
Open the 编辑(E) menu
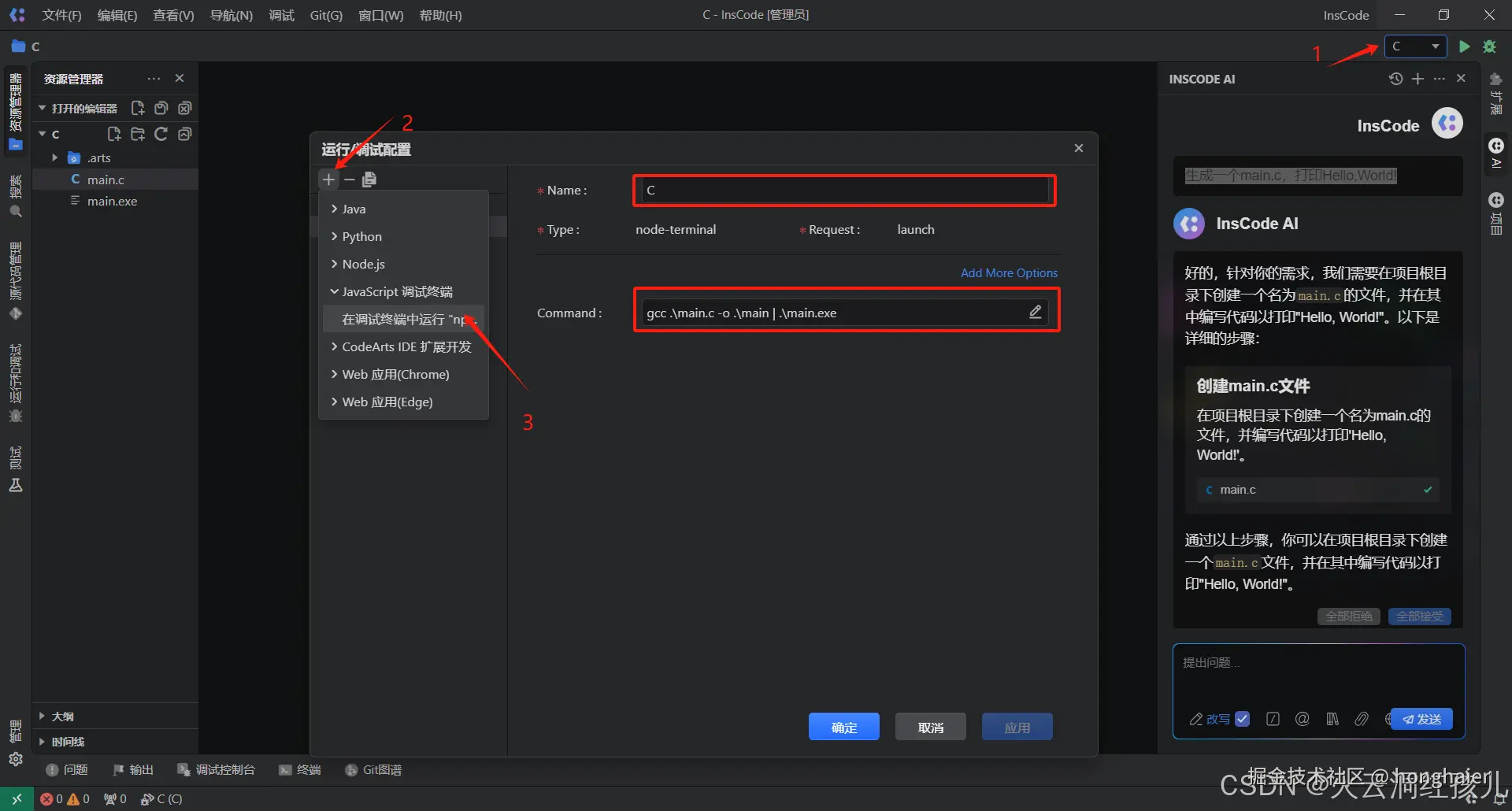[117, 15]
